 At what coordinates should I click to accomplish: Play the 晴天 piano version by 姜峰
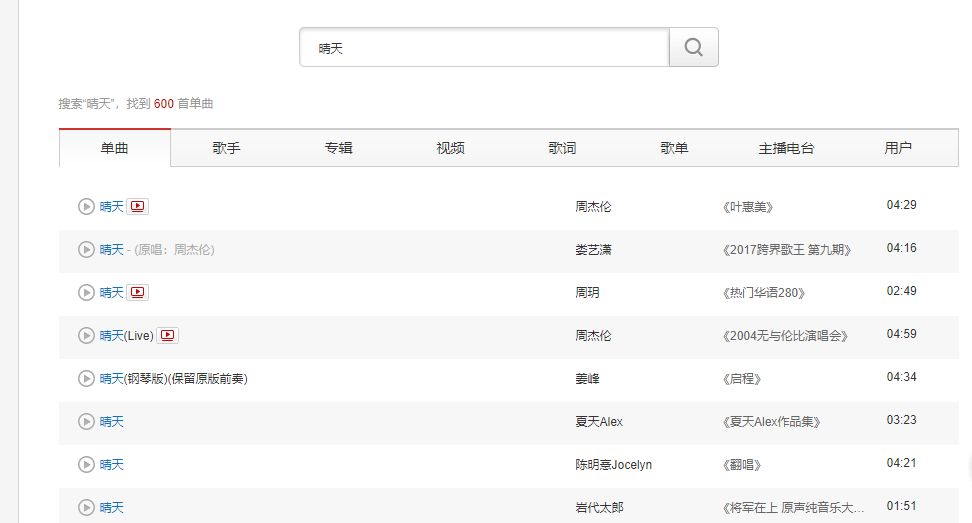pyautogui.click(x=86, y=379)
